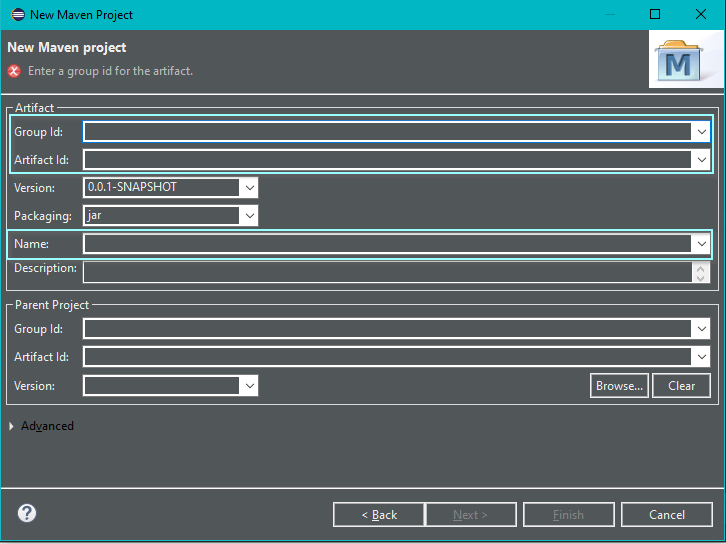Image resolution: width=726 pixels, height=544 pixels.
Task: Click Description scroll up arrow
Action: tap(701, 268)
